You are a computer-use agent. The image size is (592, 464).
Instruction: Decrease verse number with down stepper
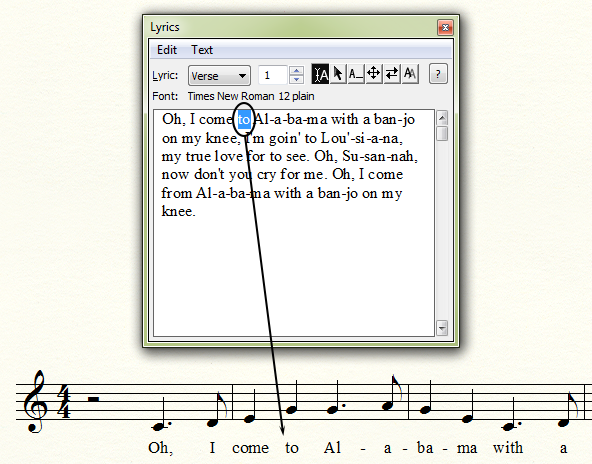pos(296,79)
